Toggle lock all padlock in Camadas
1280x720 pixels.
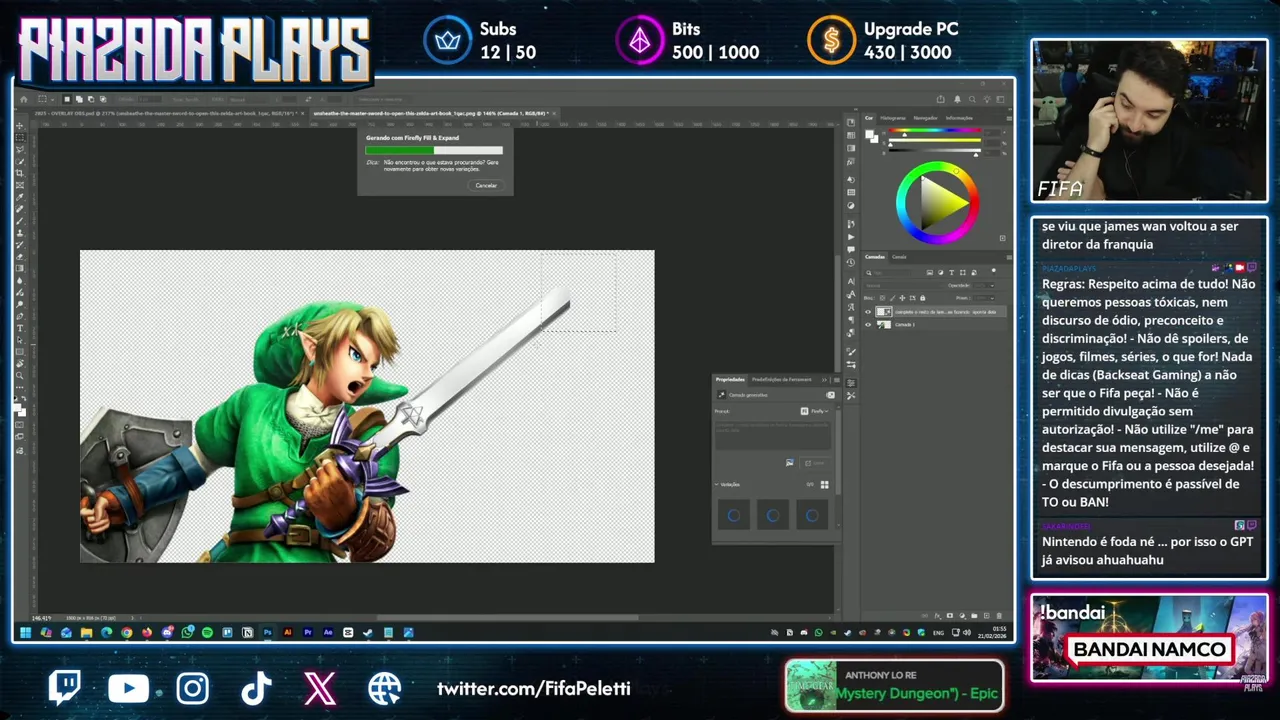tap(922, 298)
